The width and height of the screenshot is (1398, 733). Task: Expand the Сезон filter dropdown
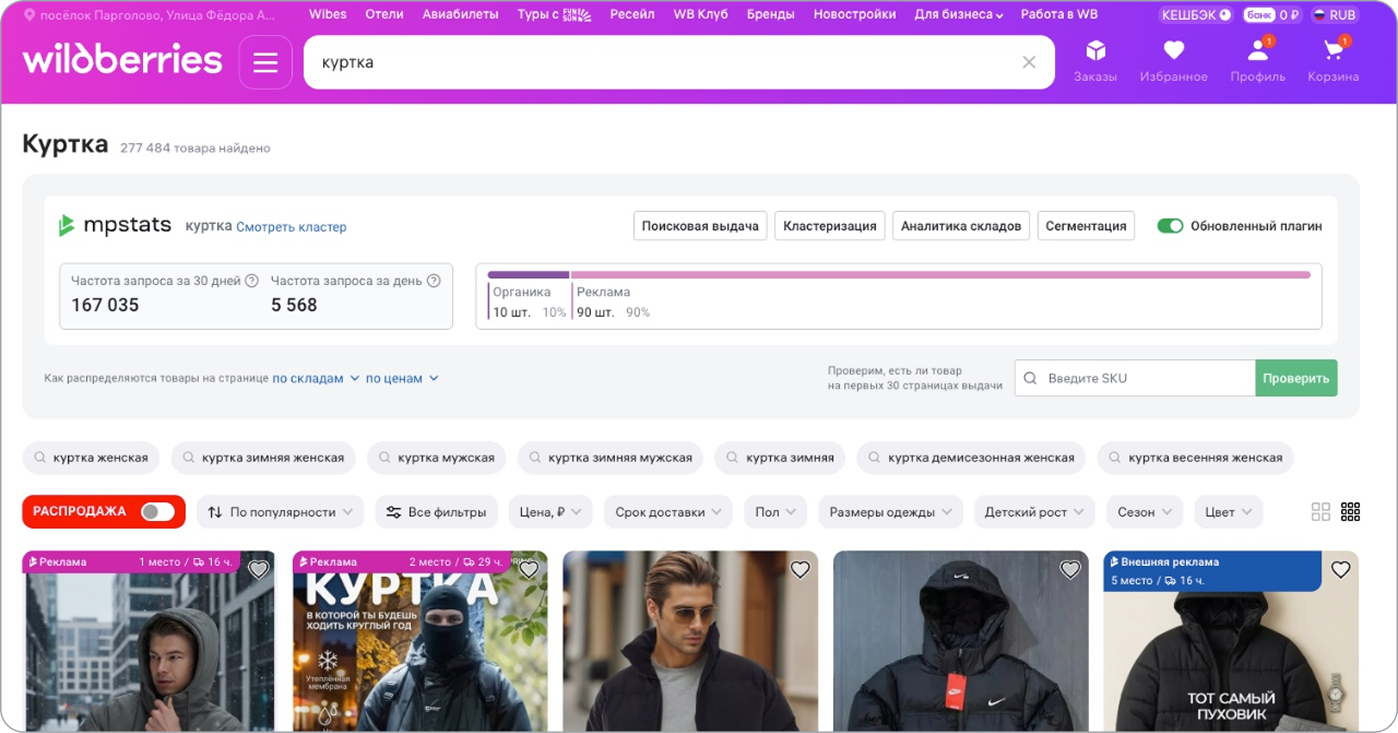coord(1144,512)
